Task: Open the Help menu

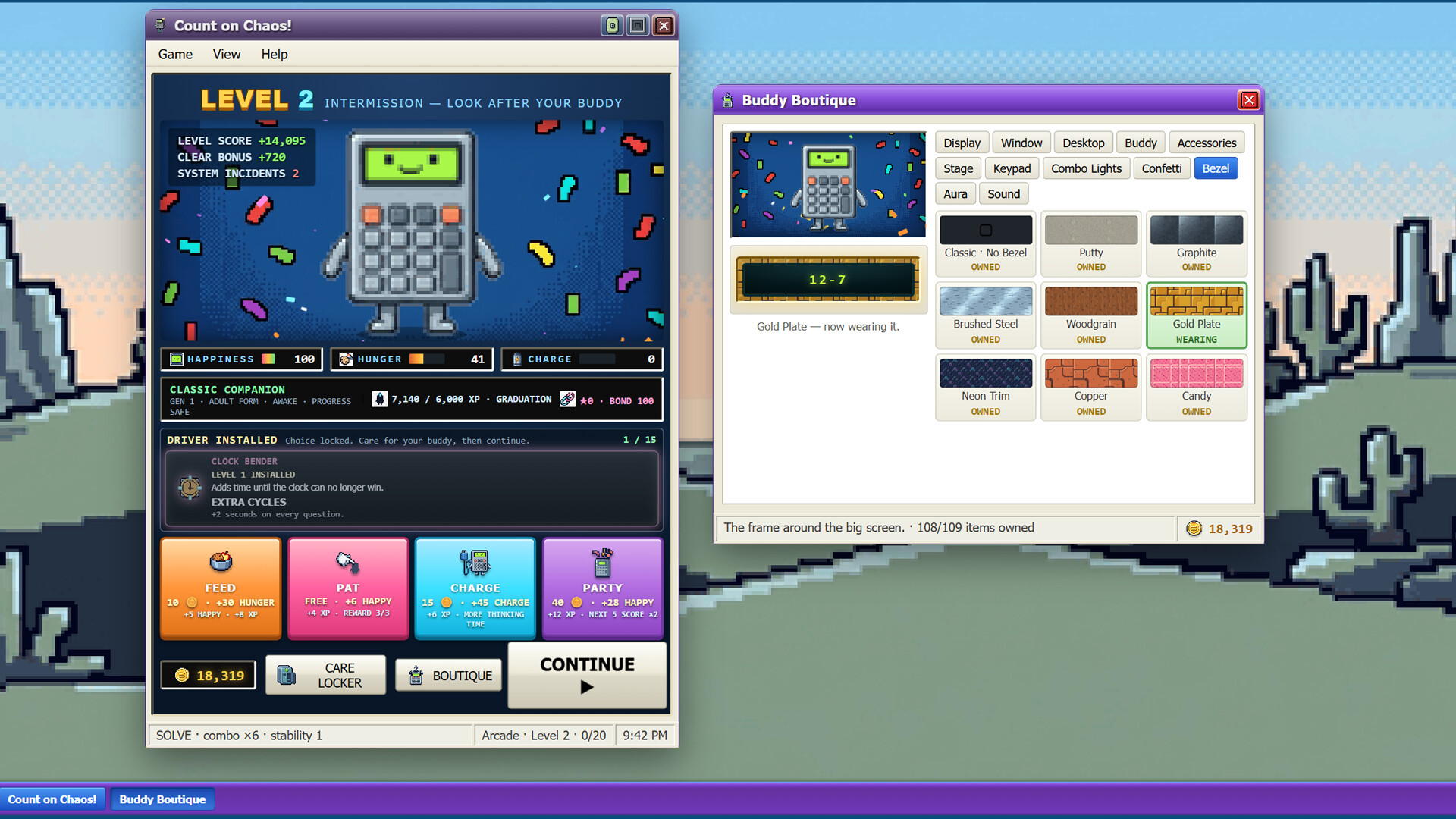Action: [275, 54]
